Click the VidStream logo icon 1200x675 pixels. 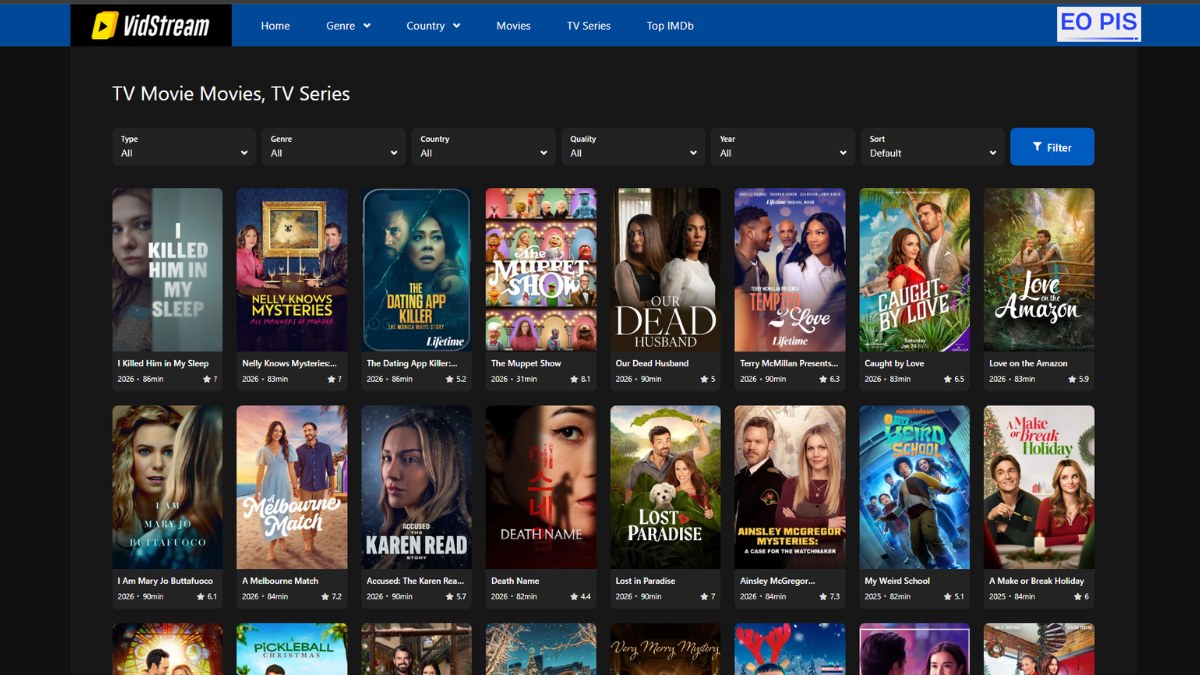(104, 26)
